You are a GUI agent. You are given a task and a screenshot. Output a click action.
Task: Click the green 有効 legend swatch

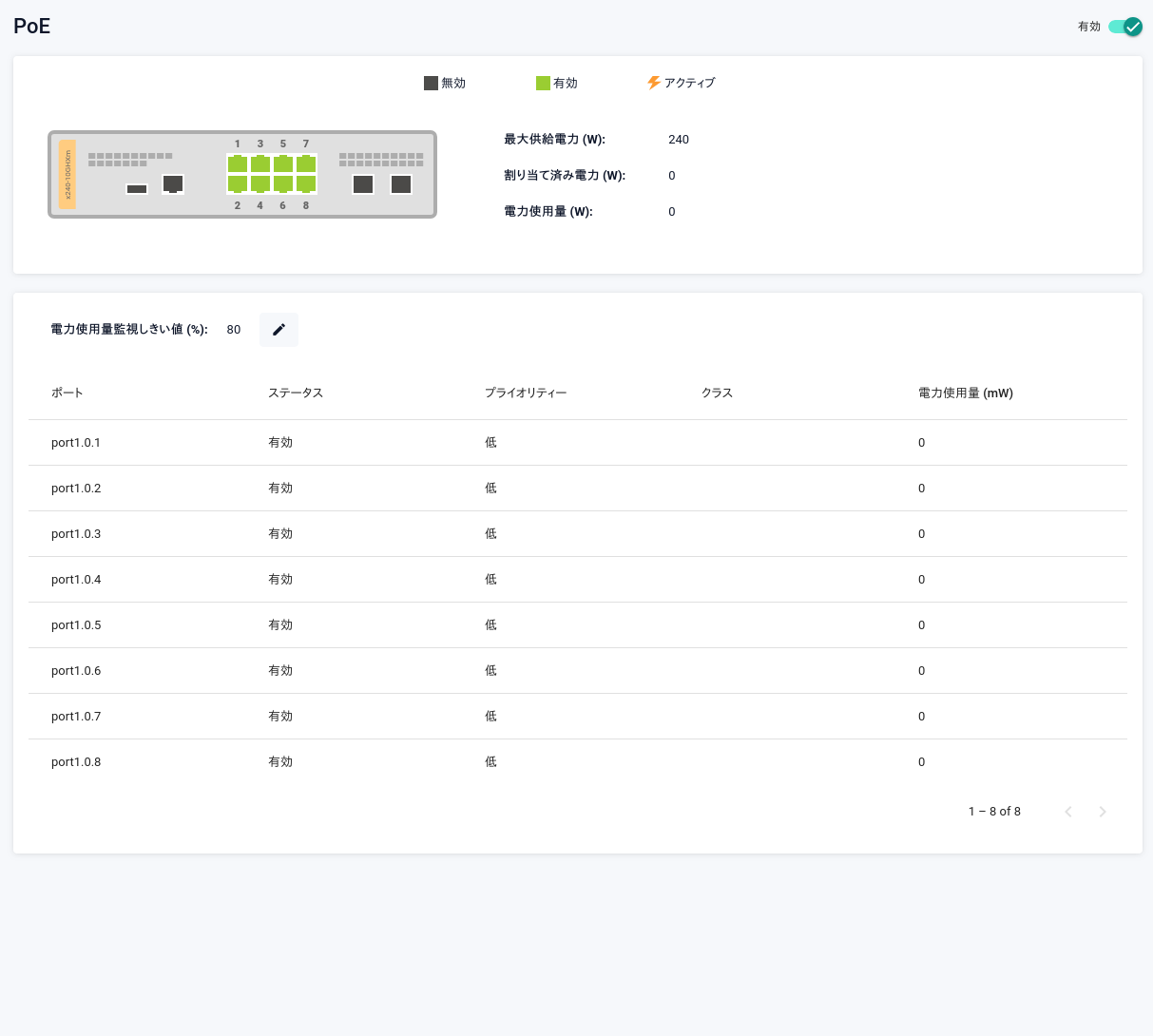pos(543,84)
